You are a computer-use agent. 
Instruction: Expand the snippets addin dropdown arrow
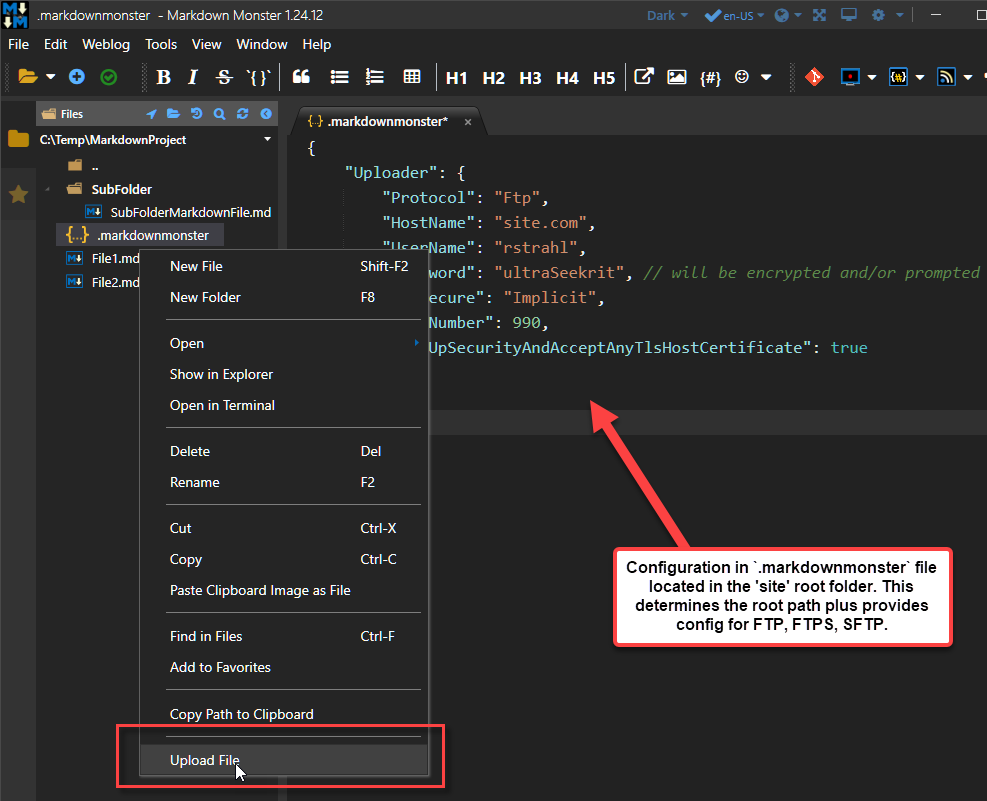[x=920, y=77]
